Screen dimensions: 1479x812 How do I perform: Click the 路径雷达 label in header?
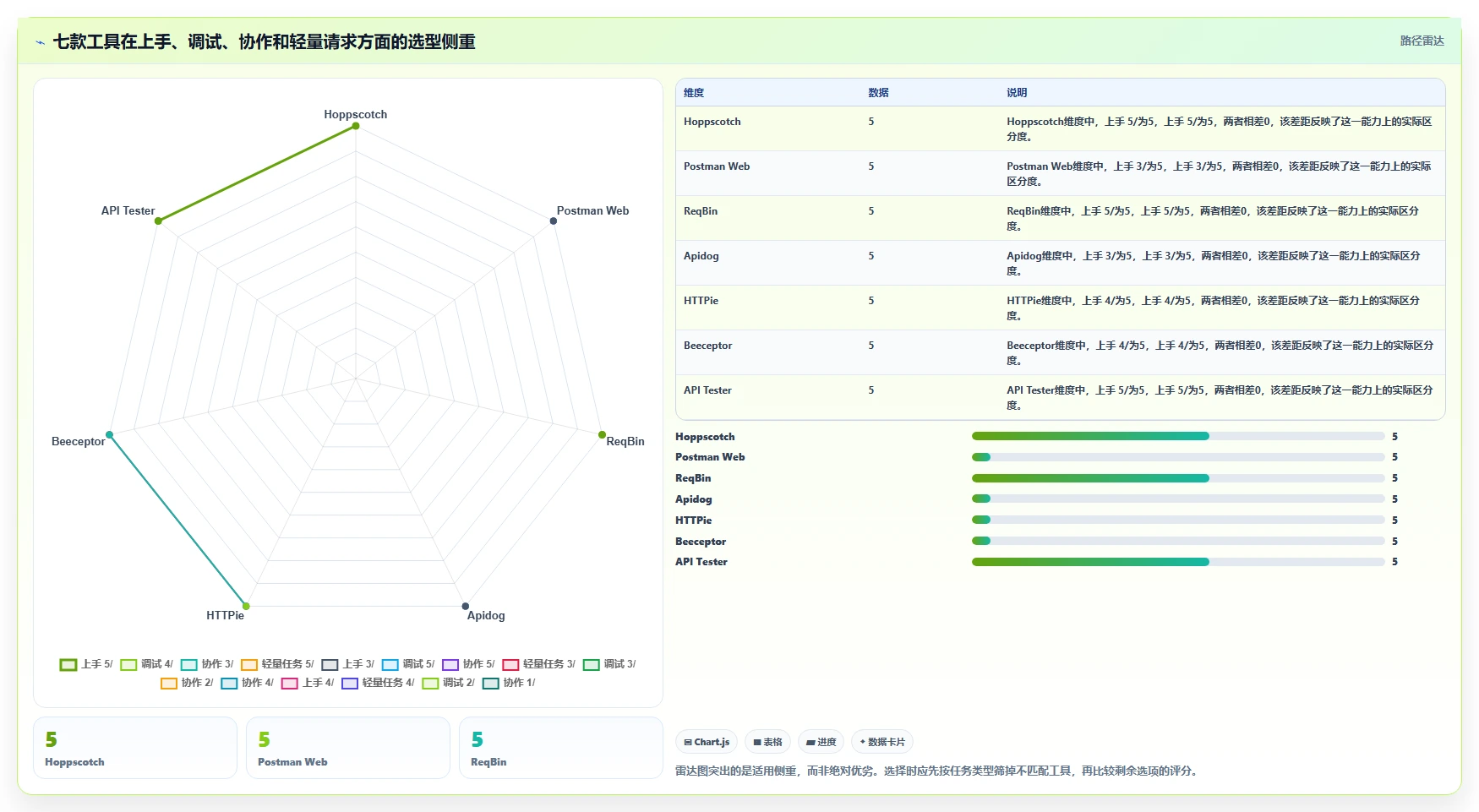click(1422, 41)
